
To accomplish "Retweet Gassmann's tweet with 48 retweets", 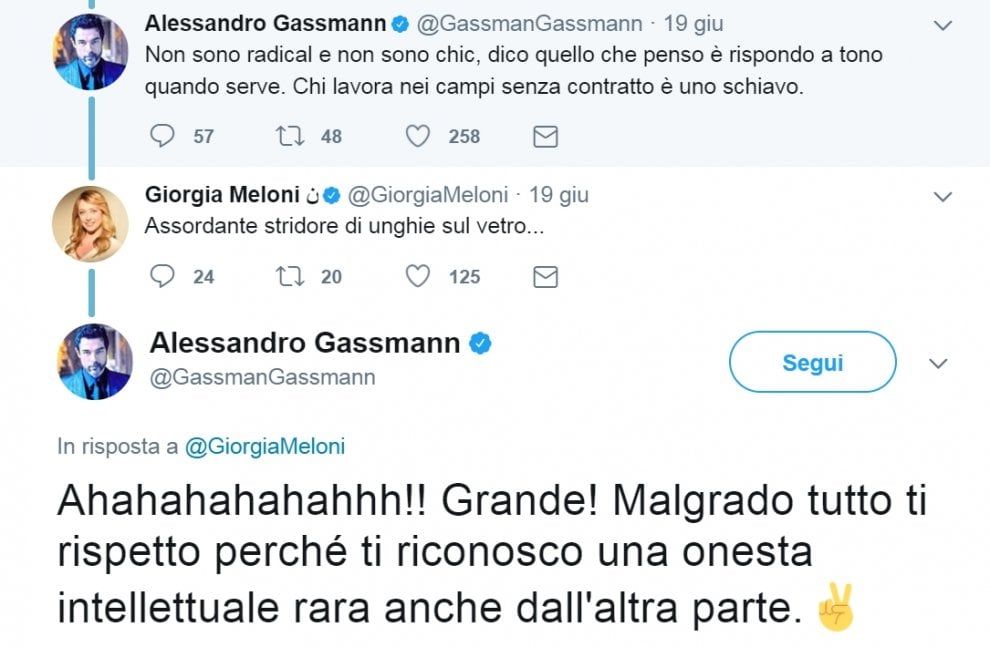I will 290,136.
